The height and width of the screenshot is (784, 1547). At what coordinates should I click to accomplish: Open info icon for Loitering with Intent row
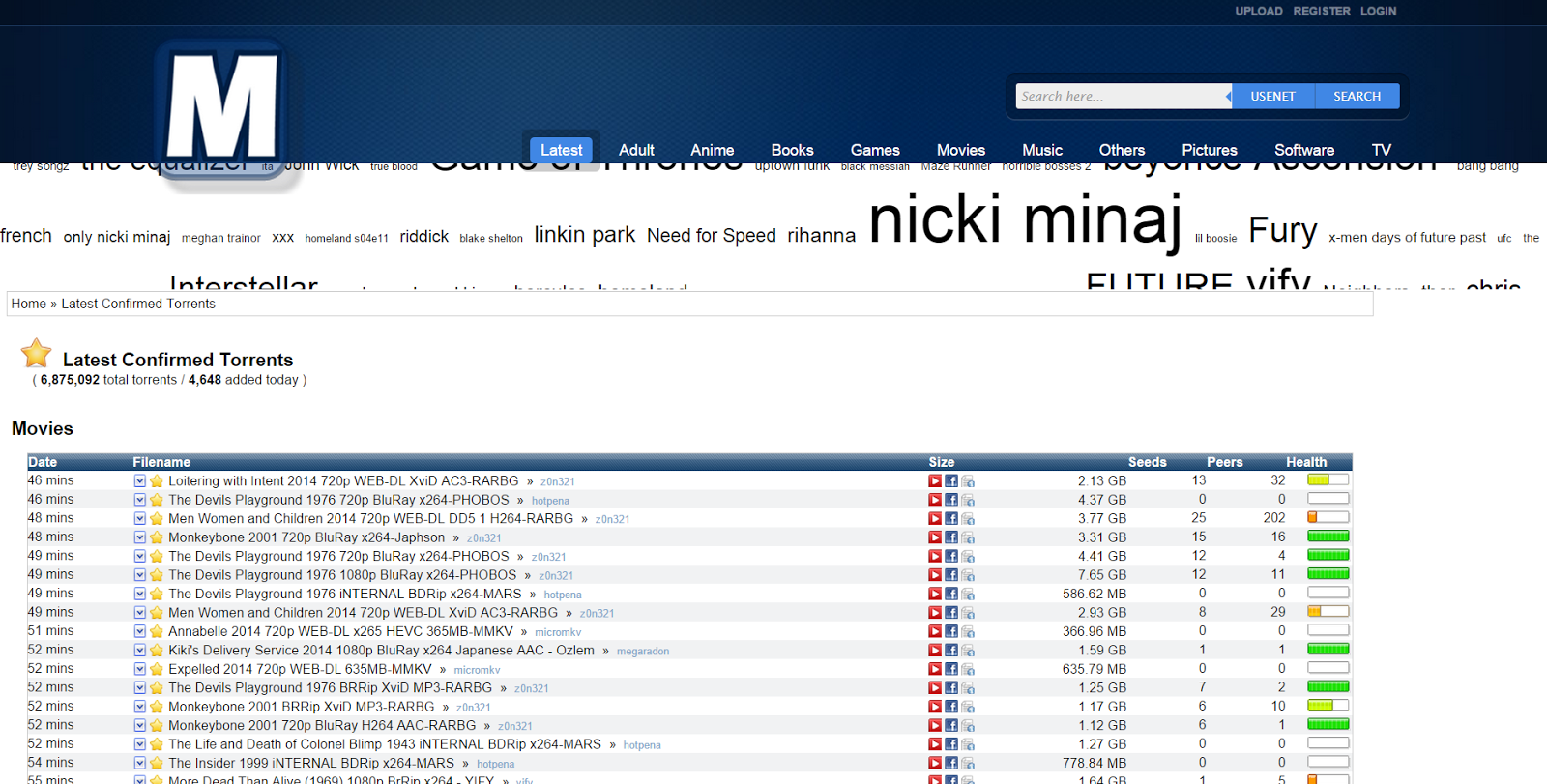(968, 481)
